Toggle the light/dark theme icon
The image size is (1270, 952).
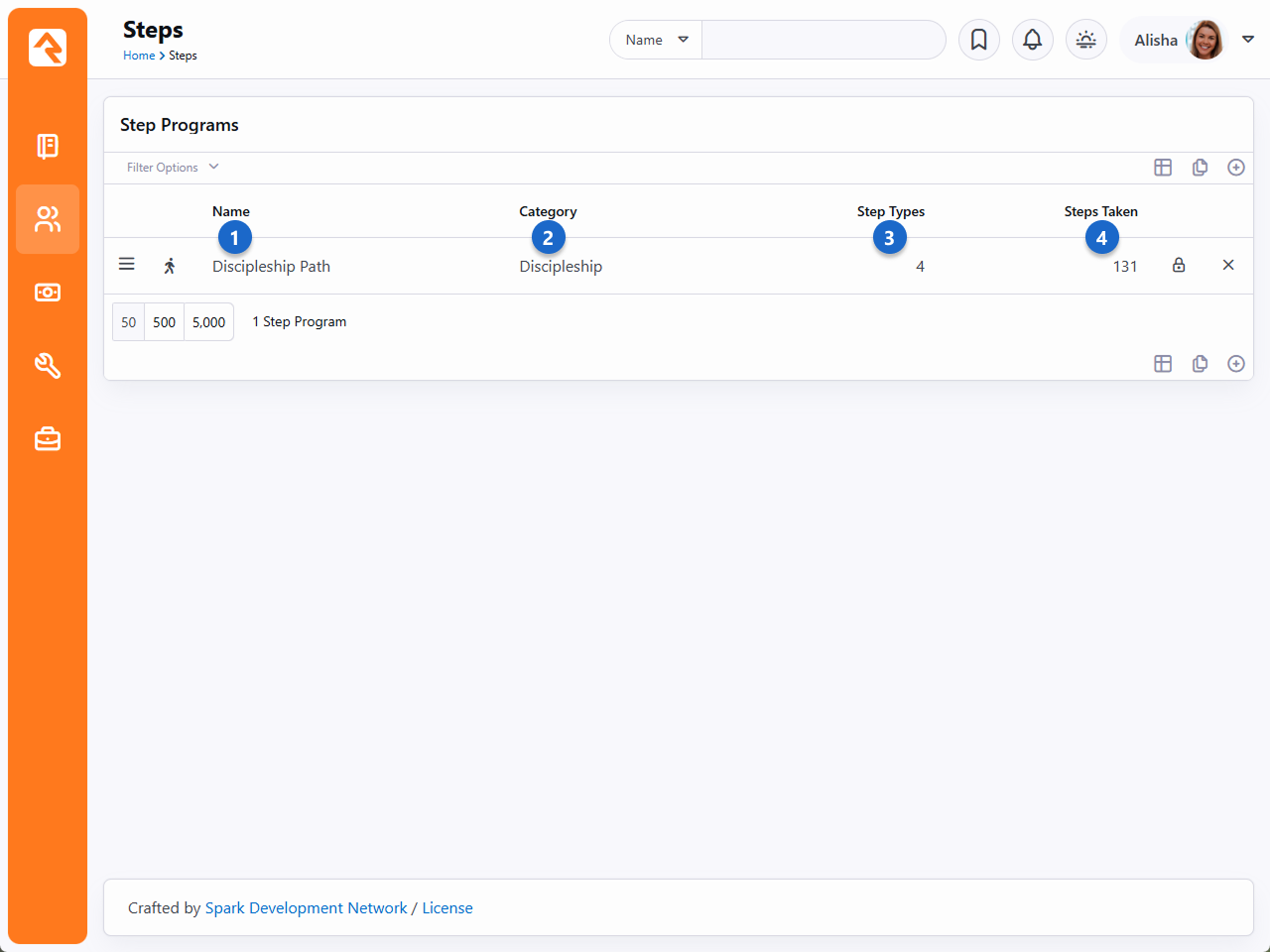(1085, 40)
